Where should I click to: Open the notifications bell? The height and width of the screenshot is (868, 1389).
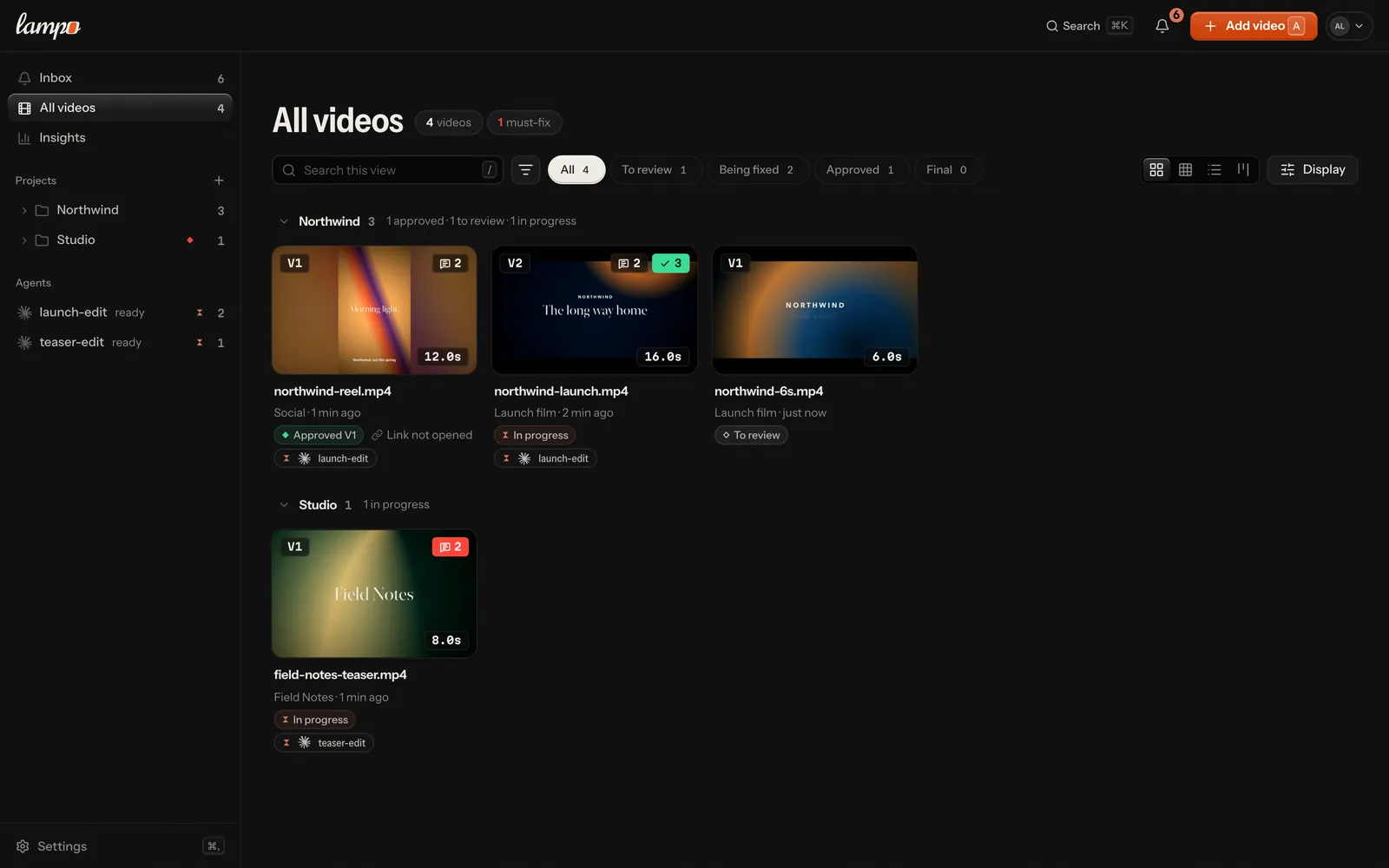[1162, 26]
